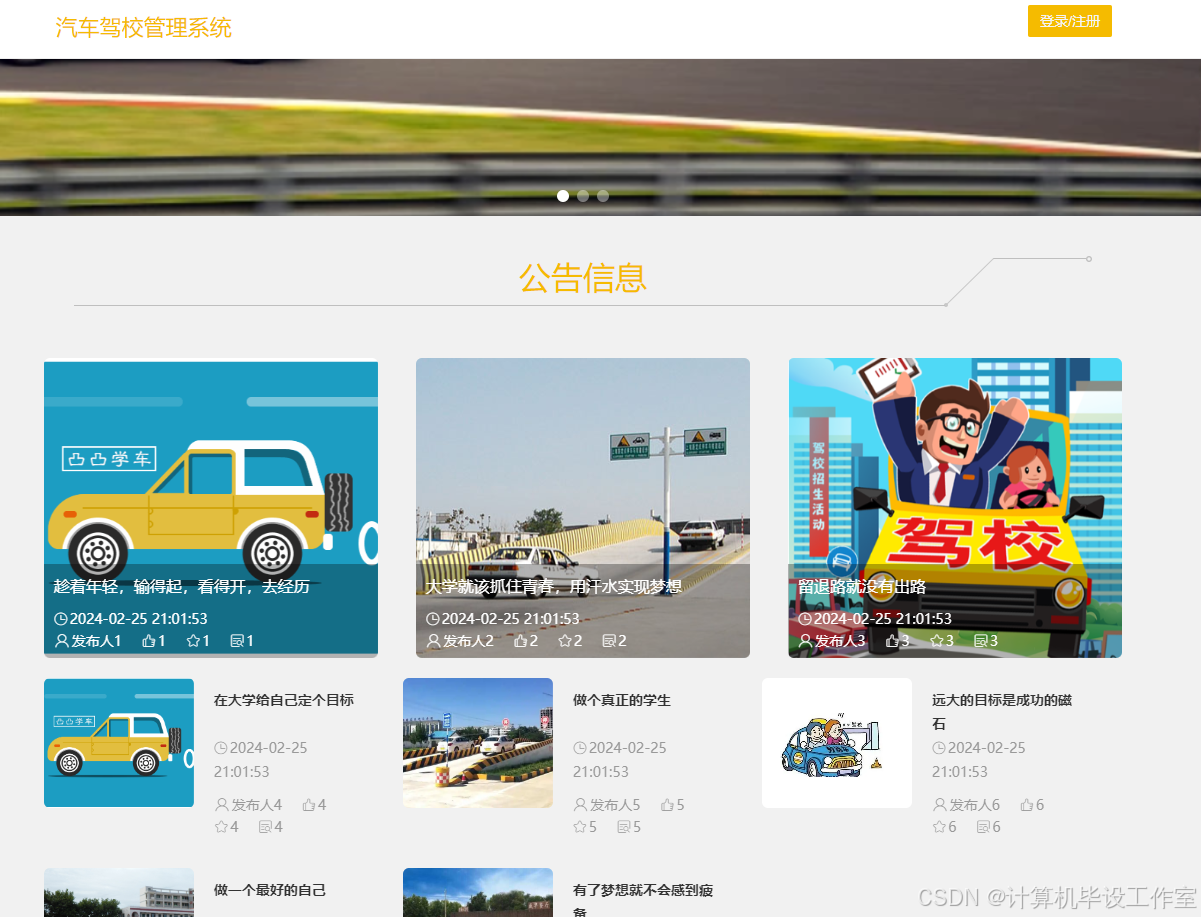Open title 做个真正的学生

coord(622,700)
